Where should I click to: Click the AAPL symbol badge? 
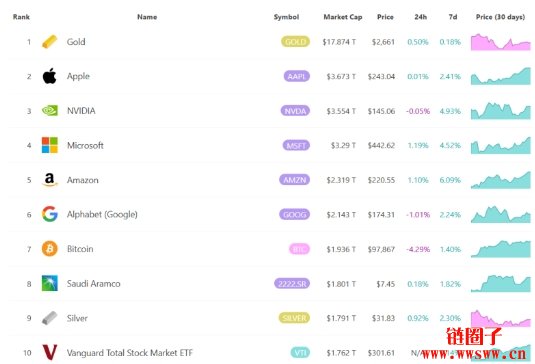(x=297, y=76)
